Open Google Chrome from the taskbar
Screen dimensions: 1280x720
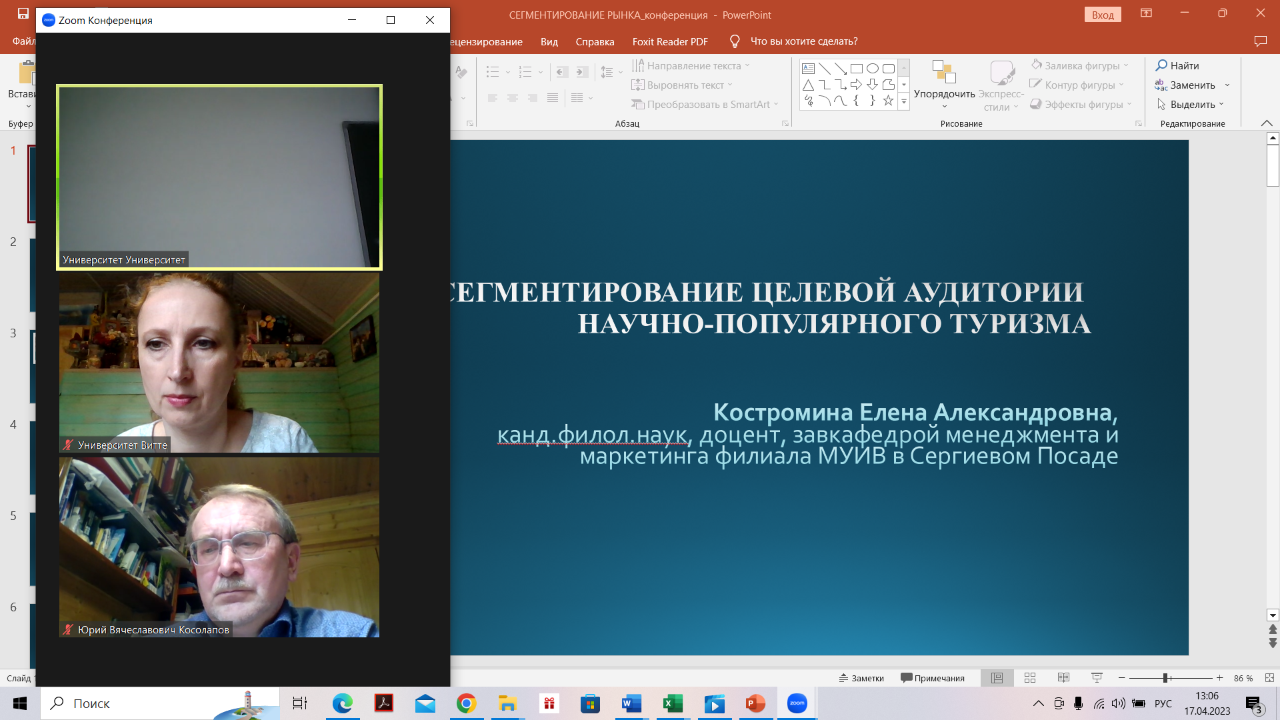(466, 704)
